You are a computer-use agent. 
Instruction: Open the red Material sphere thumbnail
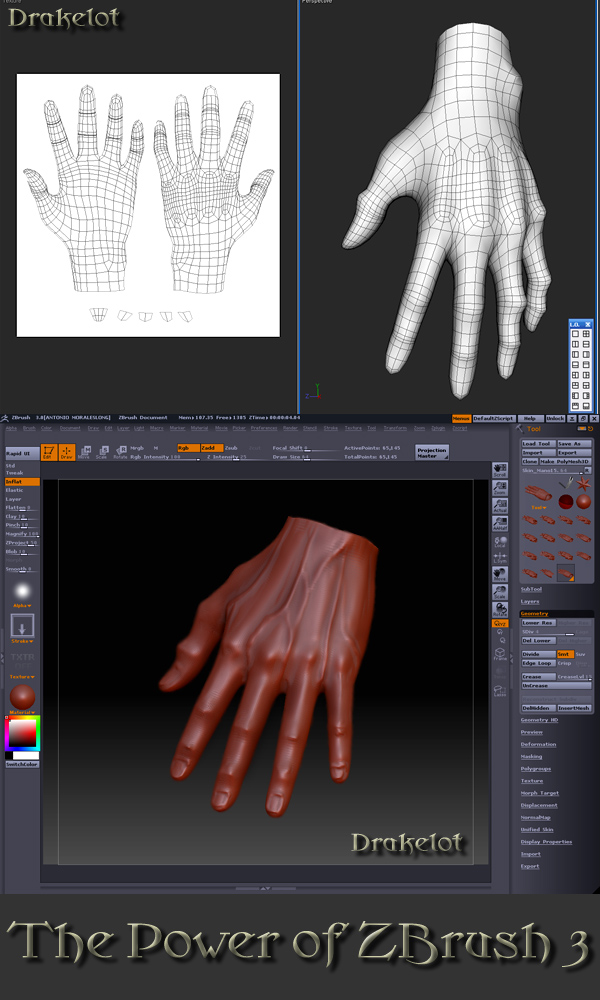coord(22,696)
